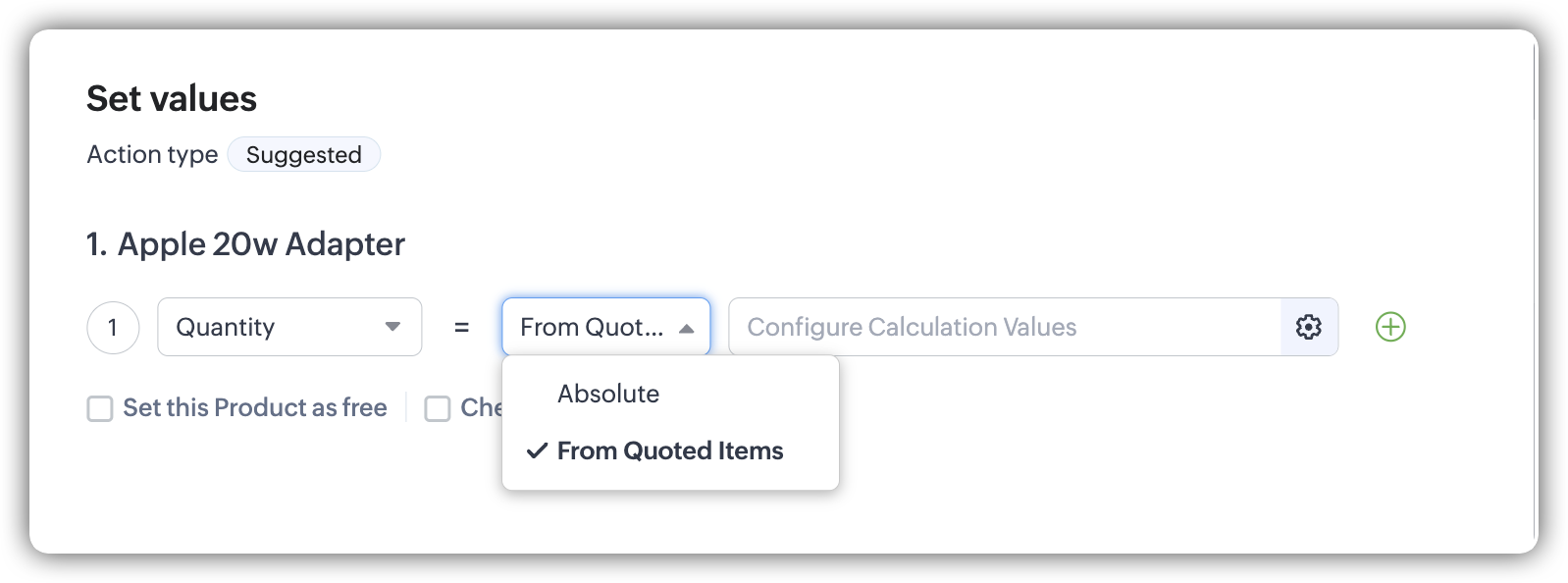Click the green plus icon to add row

[x=1390, y=327]
